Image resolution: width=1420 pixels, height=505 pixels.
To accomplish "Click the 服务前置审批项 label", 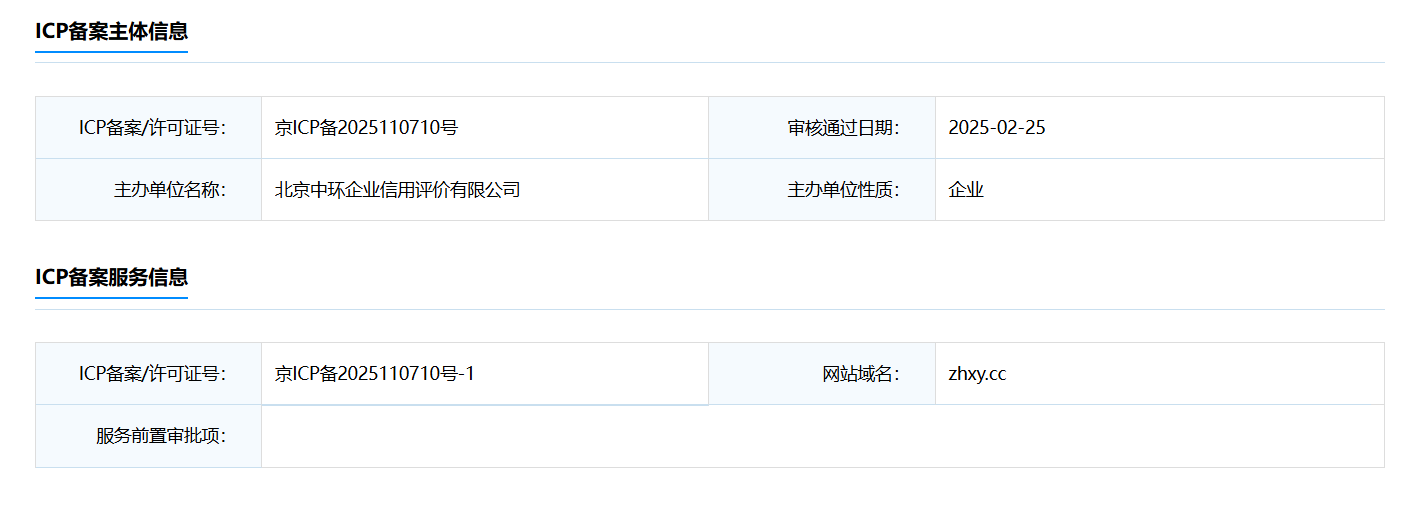I will click(x=161, y=436).
